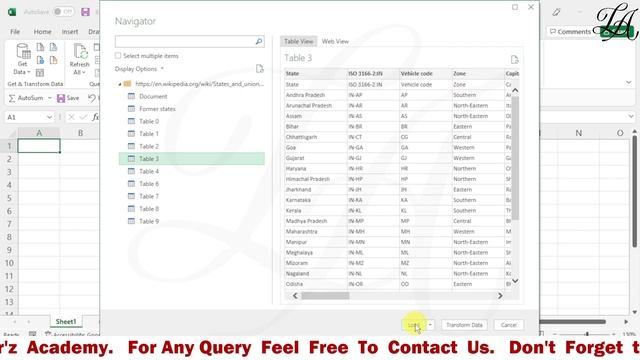Viewport: 640px width, 360px height.
Task: Click the Get Data icon
Action: [x=23, y=52]
